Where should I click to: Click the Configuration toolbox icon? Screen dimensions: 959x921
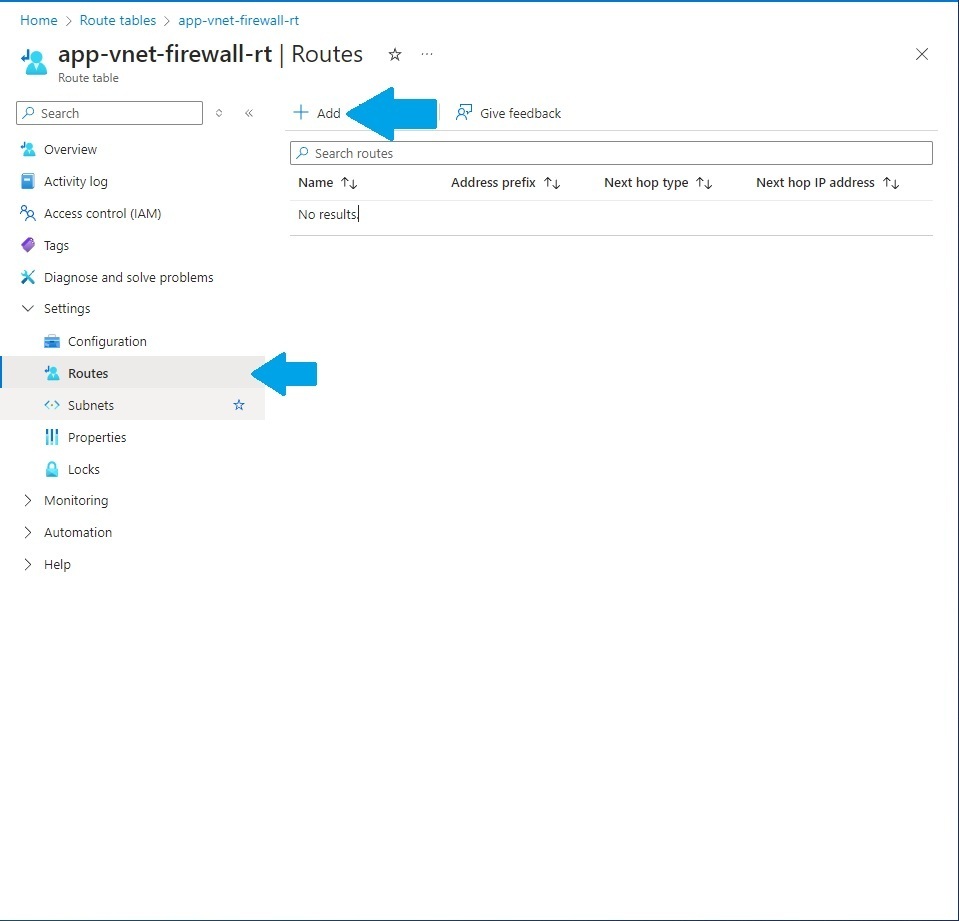[x=52, y=341]
